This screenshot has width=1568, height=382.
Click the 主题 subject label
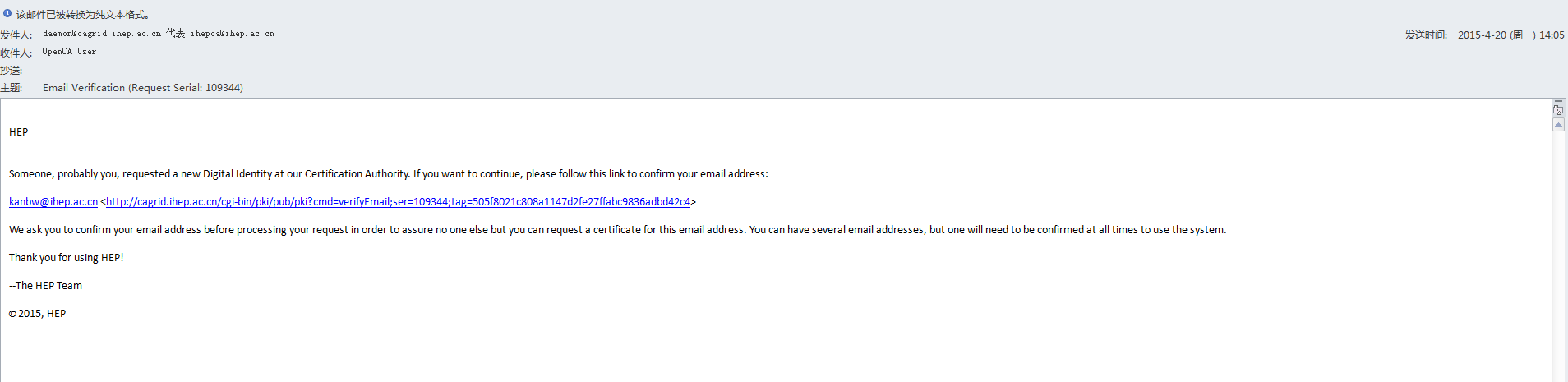coord(12,88)
